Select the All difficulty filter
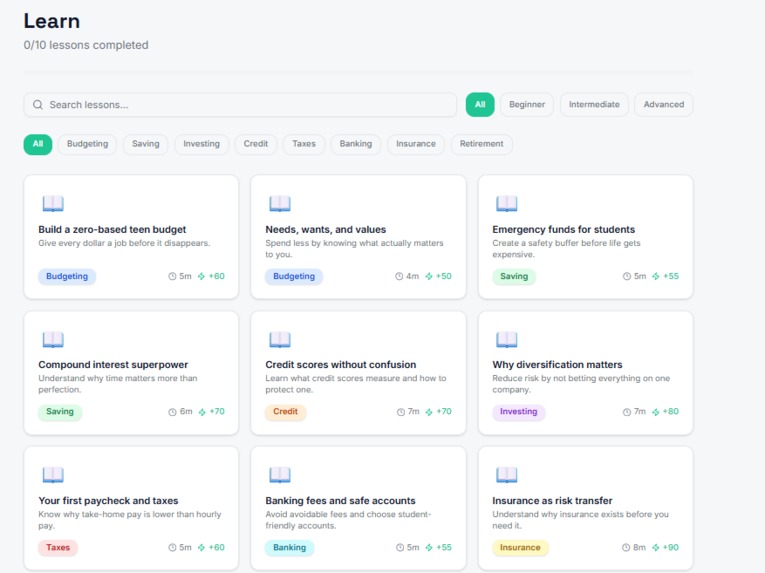 [x=480, y=104]
